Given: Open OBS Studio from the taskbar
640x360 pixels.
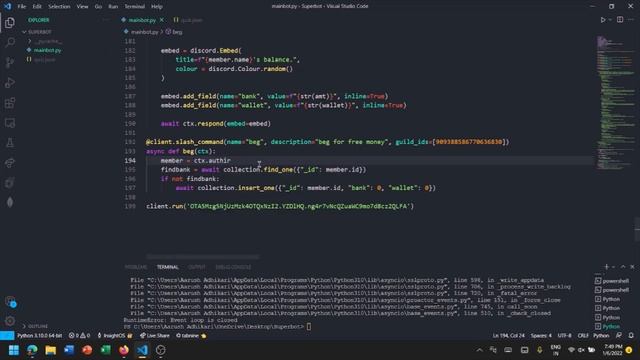Looking at the screenshot, I should 160,350.
